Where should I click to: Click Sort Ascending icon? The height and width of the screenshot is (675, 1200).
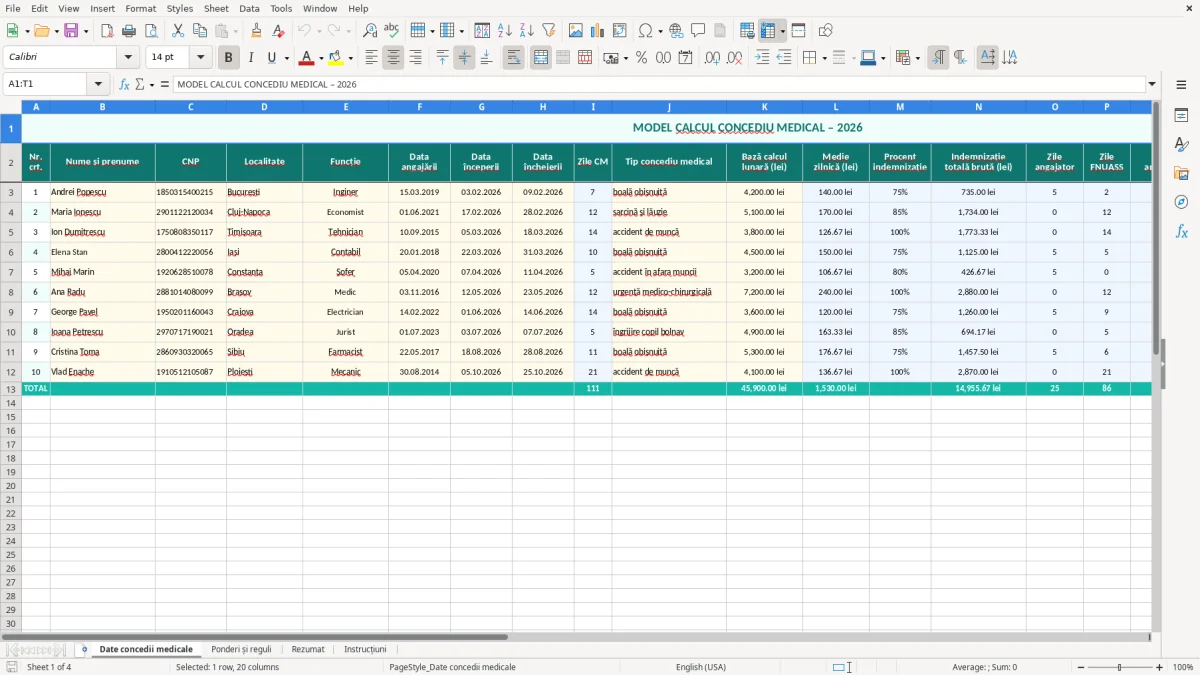click(505, 31)
